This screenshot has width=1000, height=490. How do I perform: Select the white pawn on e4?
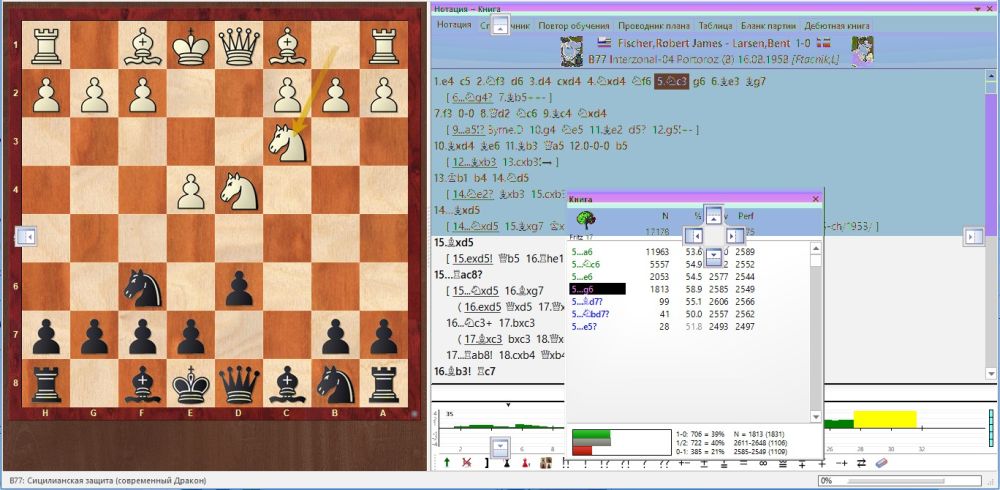point(191,190)
